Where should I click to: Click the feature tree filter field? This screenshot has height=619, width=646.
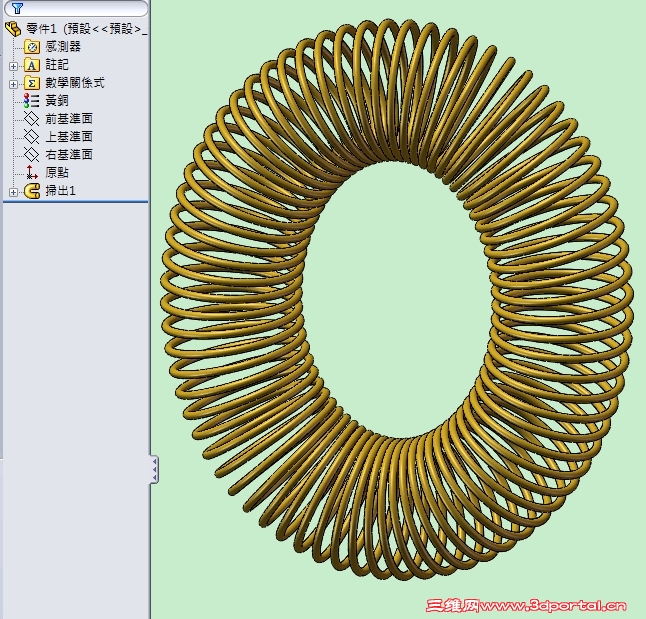[76, 8]
